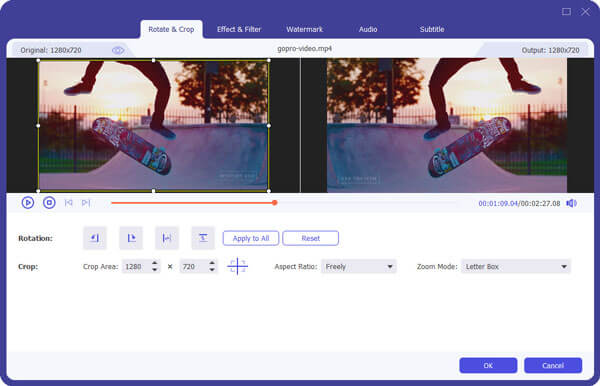Switch to the Audio tab
Viewport: 600px width, 386px height.
pyautogui.click(x=368, y=29)
